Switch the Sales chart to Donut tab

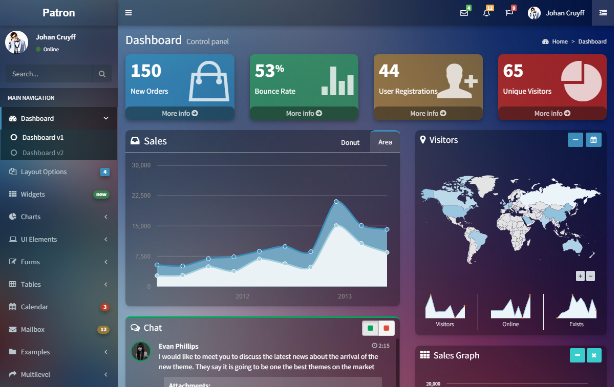click(x=350, y=143)
